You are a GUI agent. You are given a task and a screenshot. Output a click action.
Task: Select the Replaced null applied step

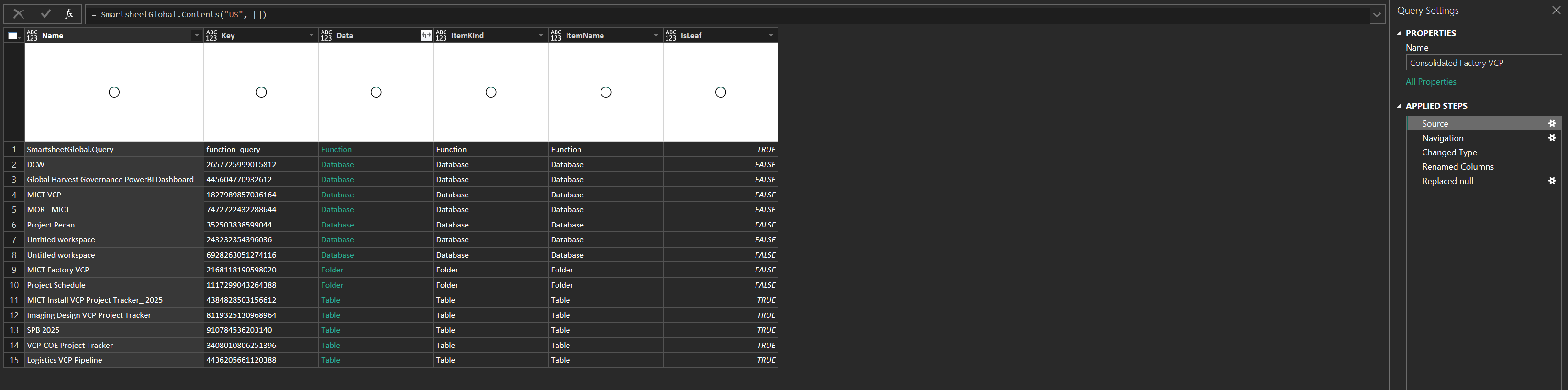pyautogui.click(x=1483, y=181)
